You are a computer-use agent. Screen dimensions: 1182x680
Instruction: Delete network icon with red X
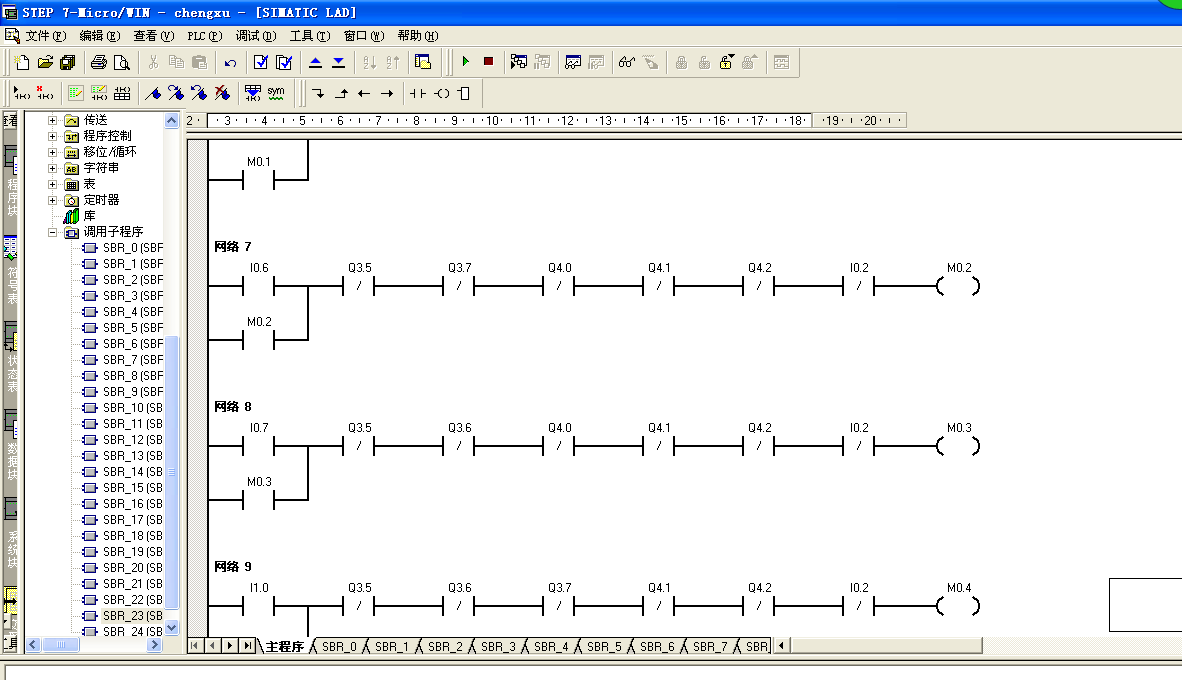(45, 93)
